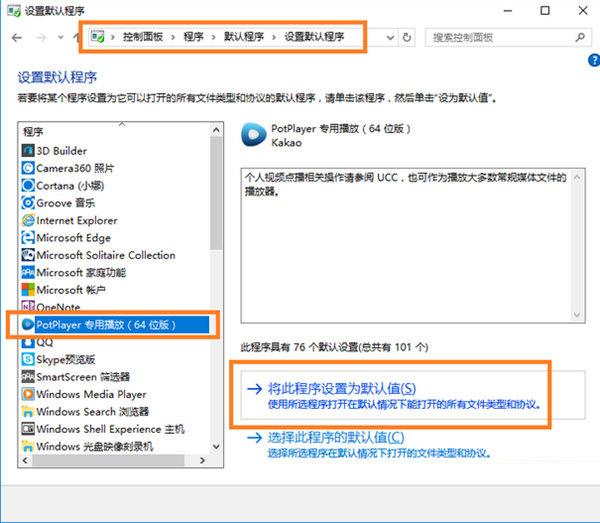Expand the chevron after 控制面板
The width and height of the screenshot is (600, 523).
(173, 37)
